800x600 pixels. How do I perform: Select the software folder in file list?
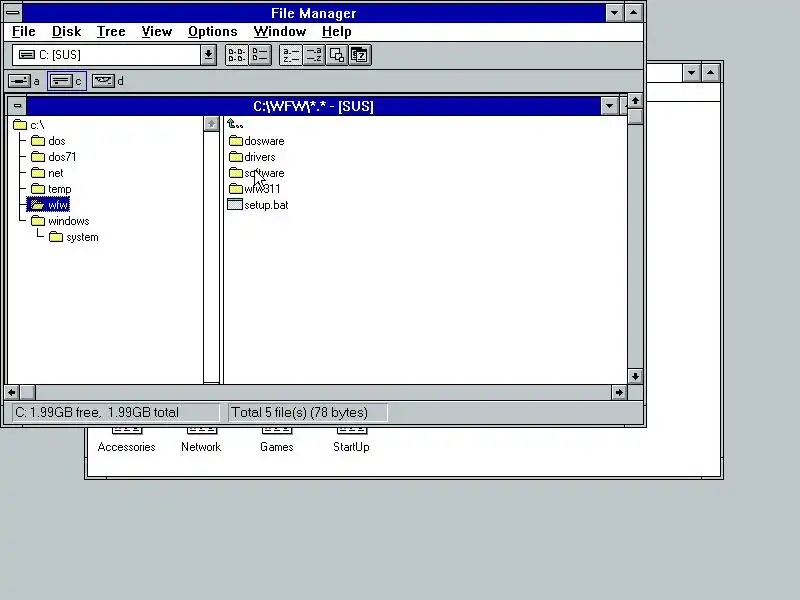coord(257,173)
